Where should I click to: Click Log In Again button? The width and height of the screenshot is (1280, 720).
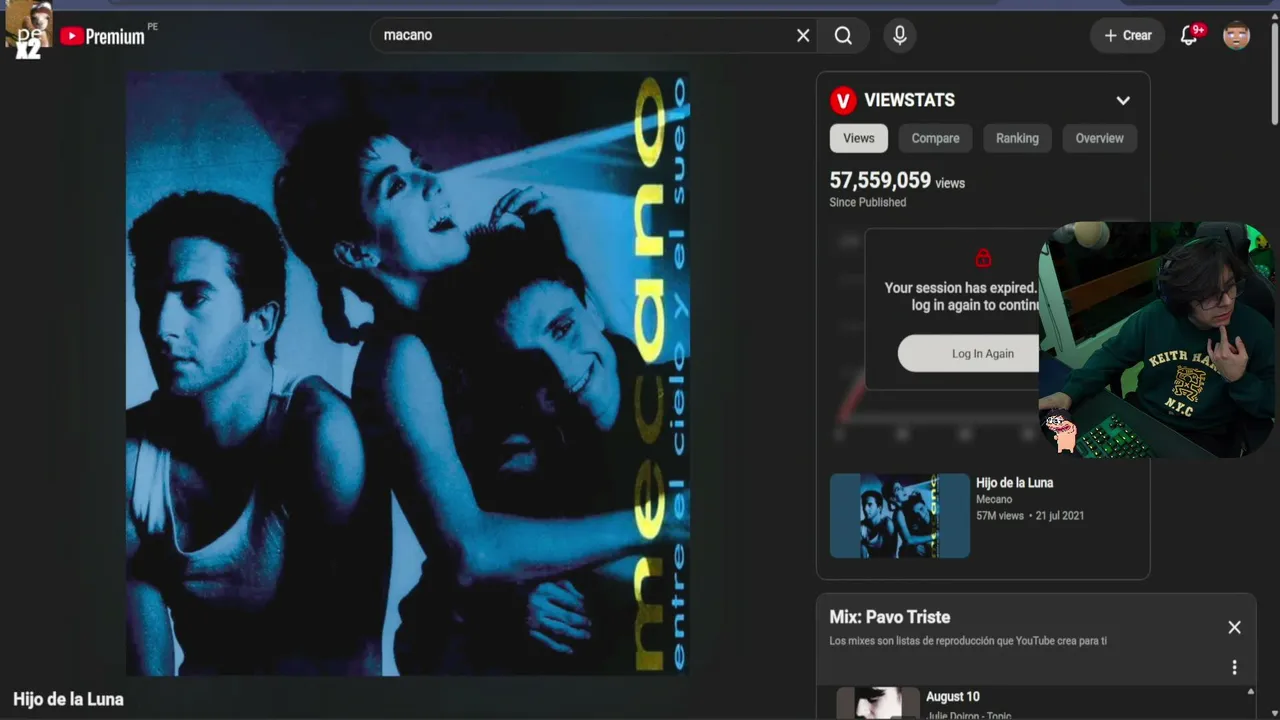click(x=969, y=353)
